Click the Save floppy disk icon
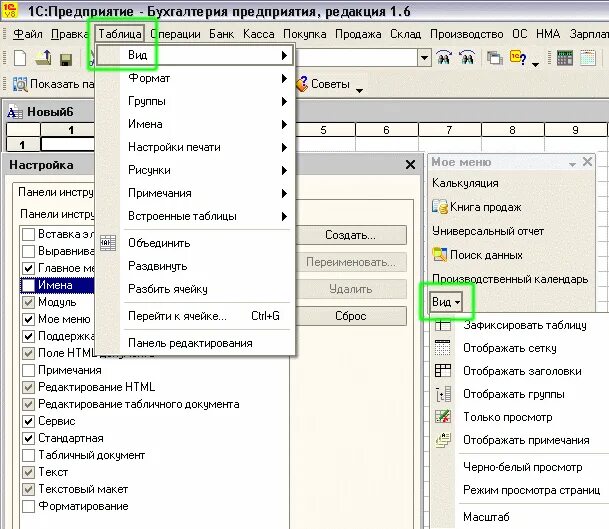Viewport: 609px width, 529px height. pos(66,59)
